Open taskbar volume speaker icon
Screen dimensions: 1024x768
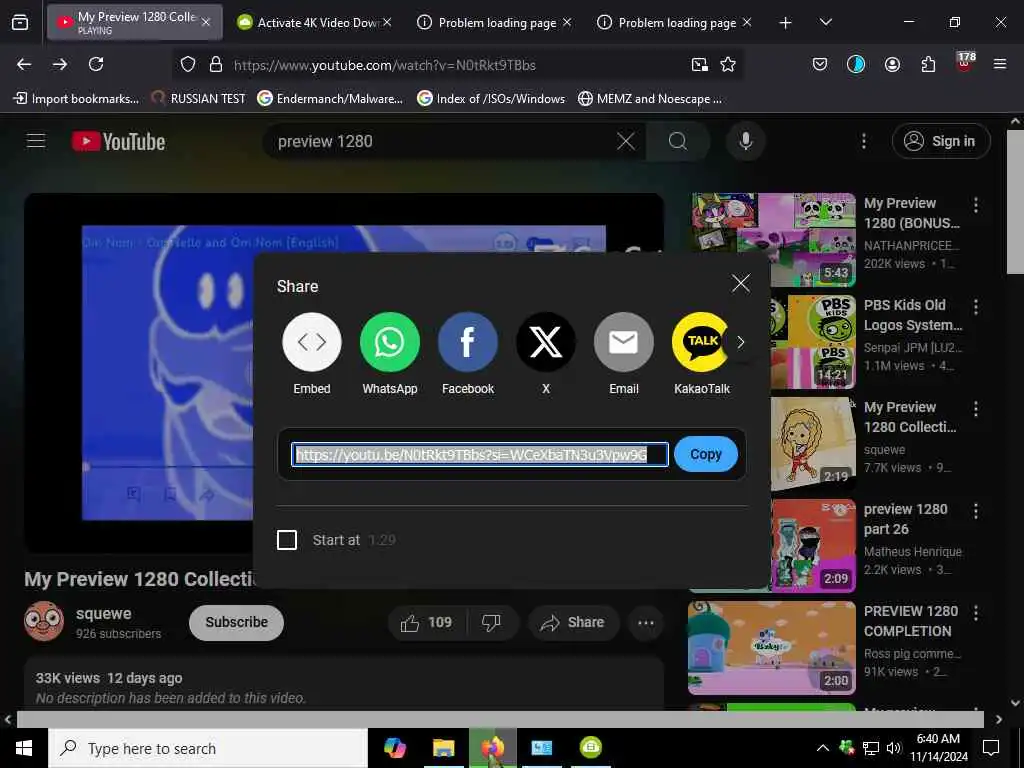[x=894, y=748]
